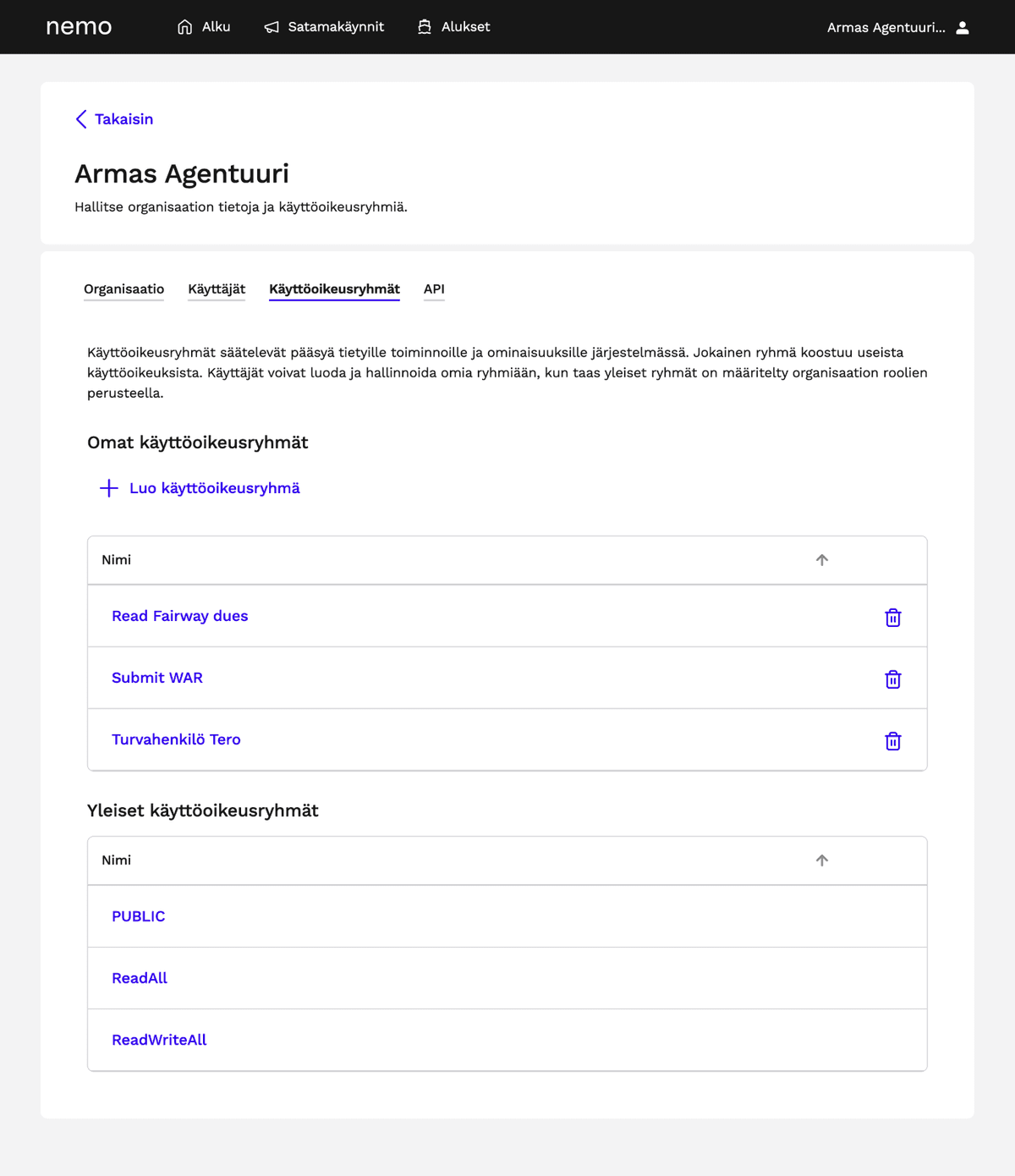Switch to the Organisaatio tab
The image size is (1015, 1176).
tap(123, 289)
